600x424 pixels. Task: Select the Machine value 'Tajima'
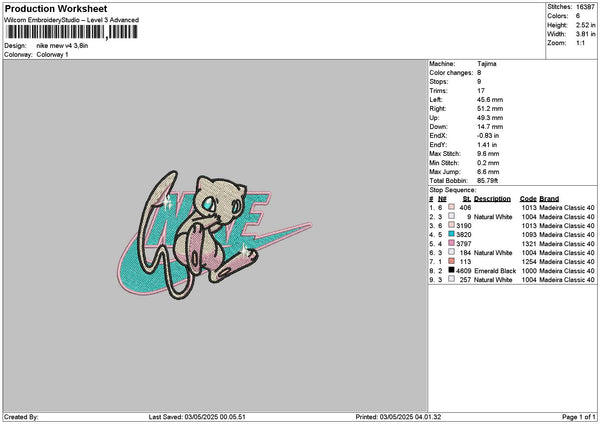coord(487,64)
